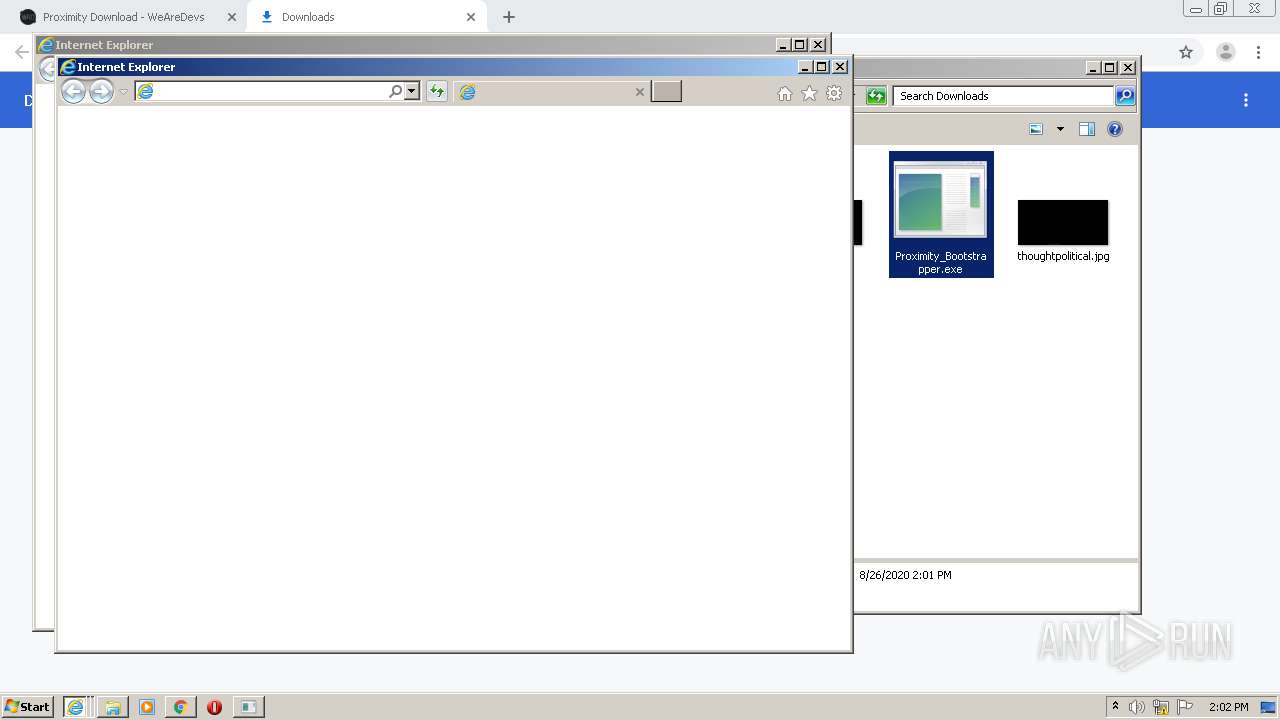Select thoughtpolitical.jpg file

(1063, 231)
